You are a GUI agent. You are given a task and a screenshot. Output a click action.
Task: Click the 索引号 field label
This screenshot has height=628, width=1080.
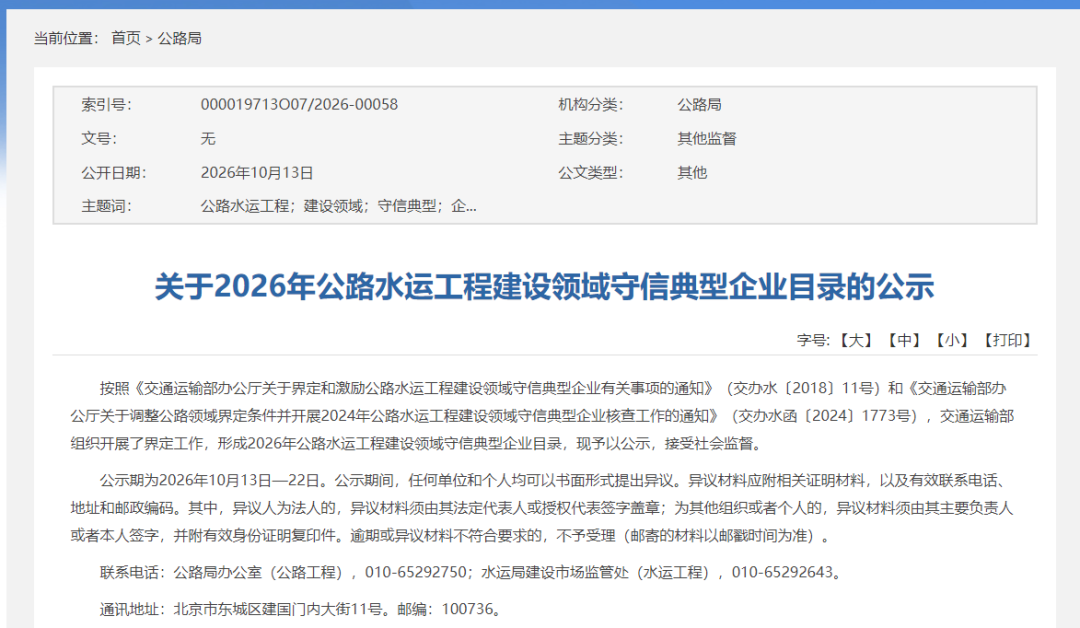[x=106, y=105]
